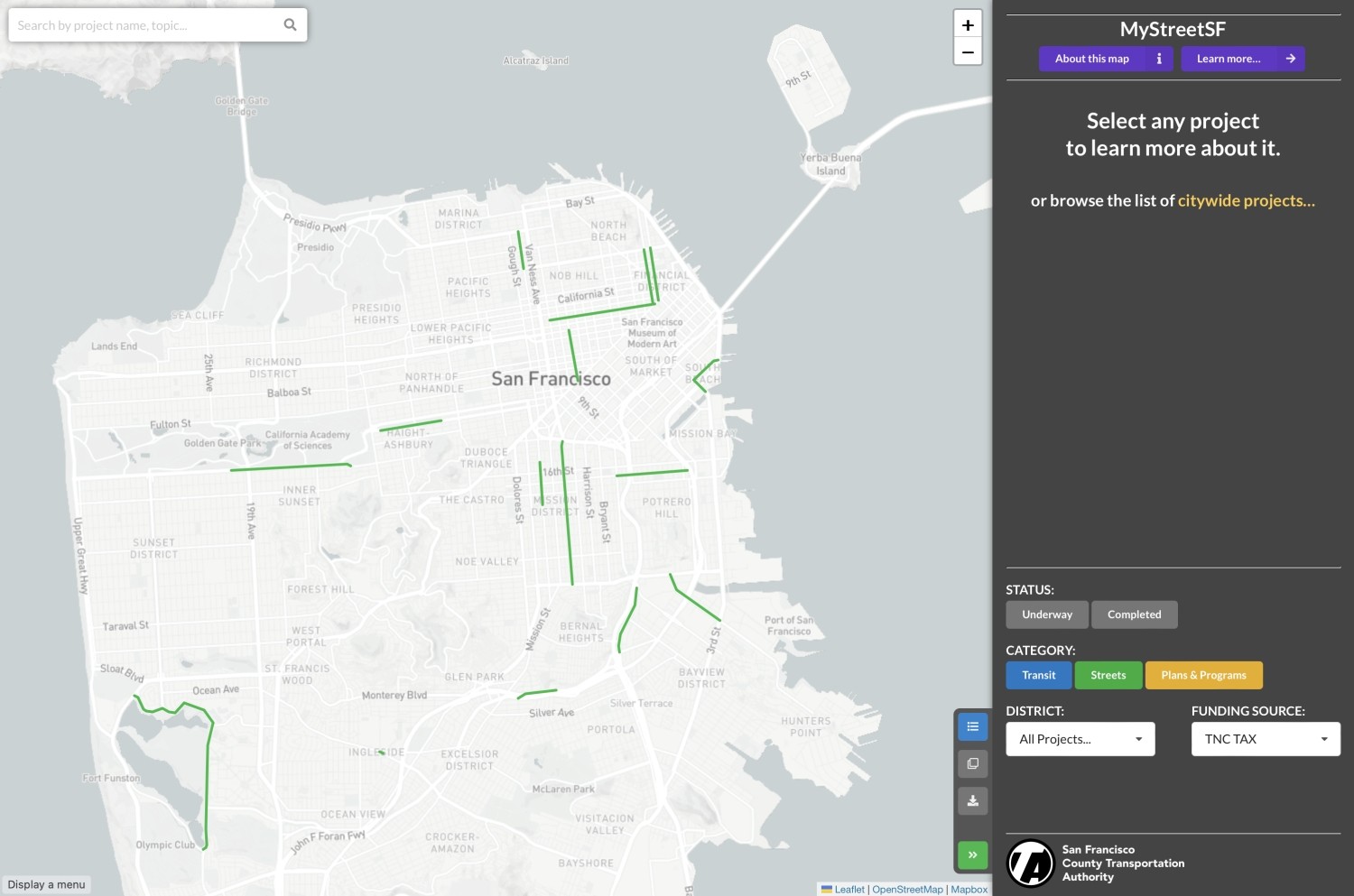Toggle the Plans & Programs category filter
1354x896 pixels.
1204,675
